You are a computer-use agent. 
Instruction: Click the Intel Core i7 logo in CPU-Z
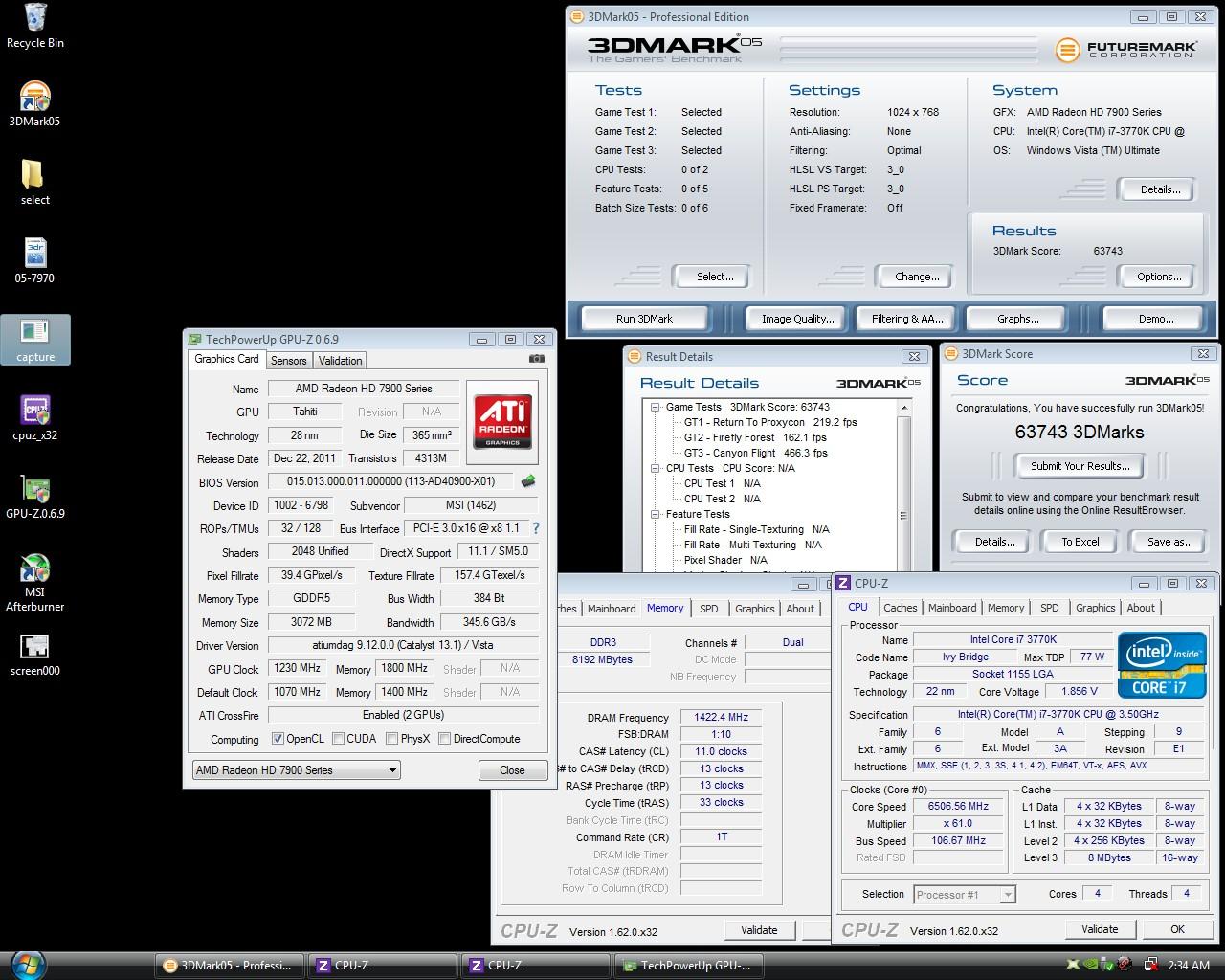click(1163, 664)
